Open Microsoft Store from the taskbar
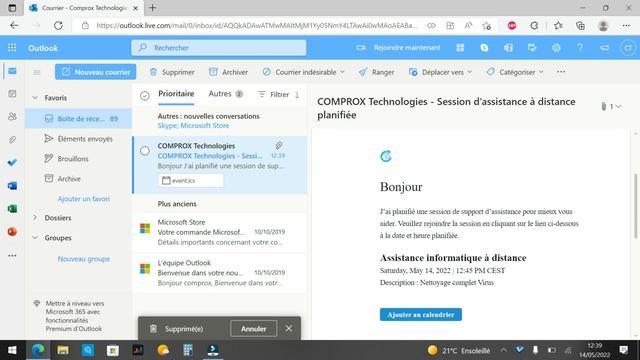640x360 pixels. (x=113, y=350)
